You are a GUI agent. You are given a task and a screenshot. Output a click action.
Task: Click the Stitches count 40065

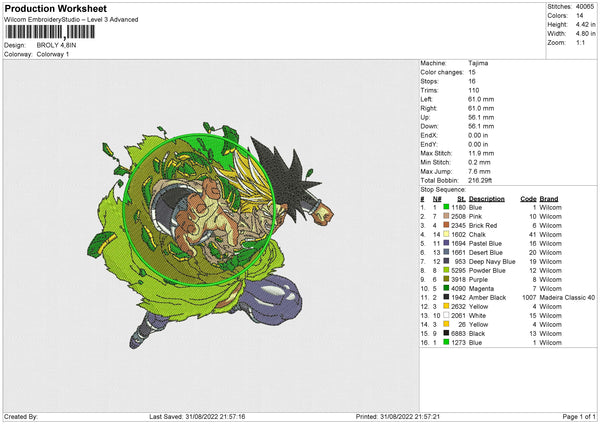point(585,7)
